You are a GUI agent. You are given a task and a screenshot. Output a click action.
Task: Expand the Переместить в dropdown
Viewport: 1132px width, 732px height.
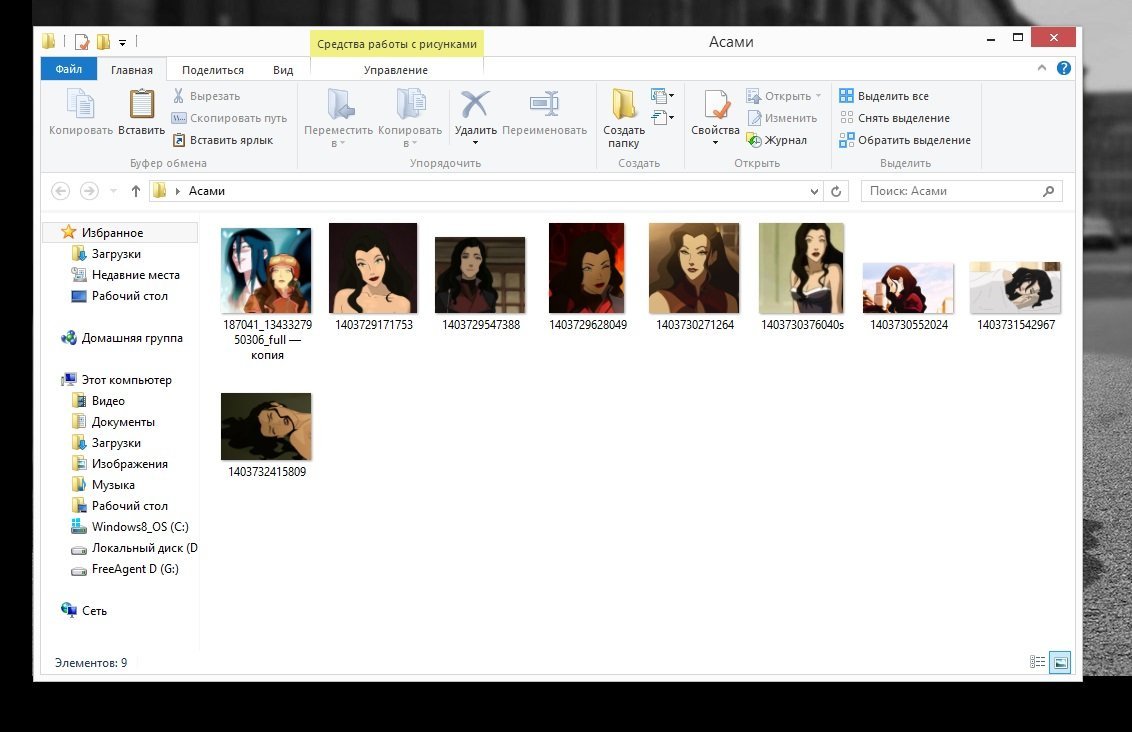tap(338, 143)
